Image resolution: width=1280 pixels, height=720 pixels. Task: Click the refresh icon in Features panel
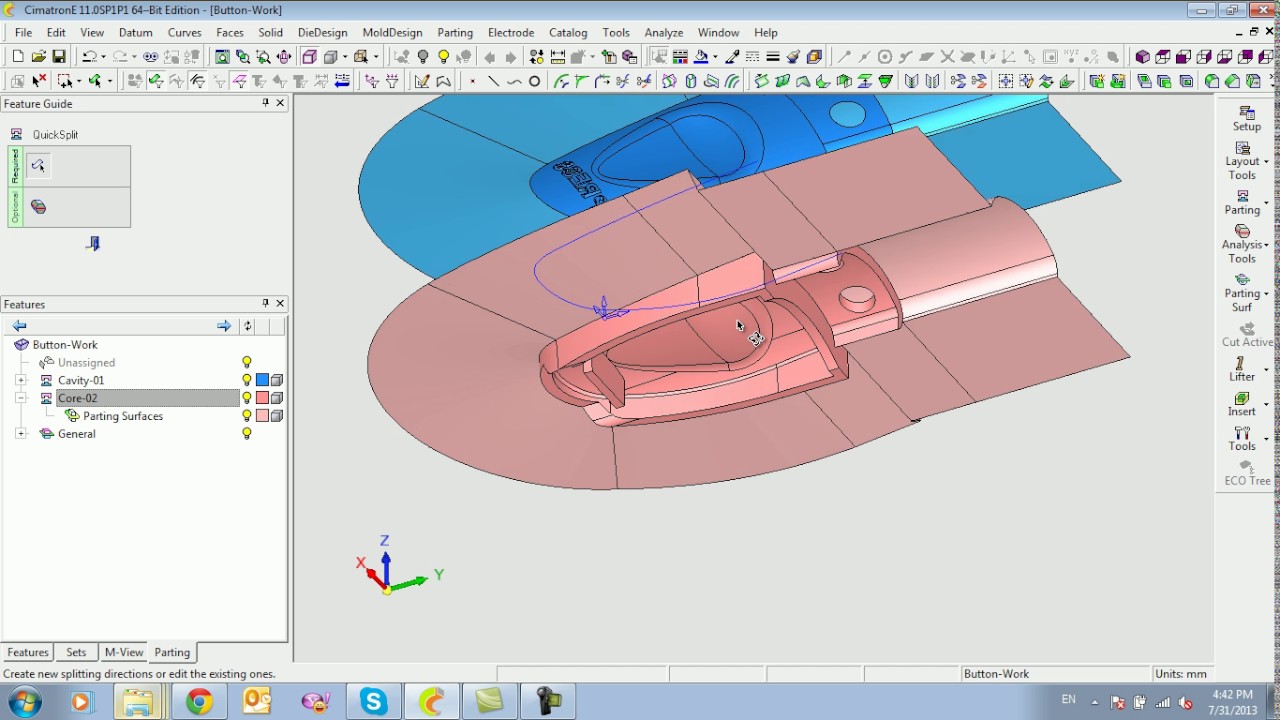click(x=248, y=326)
